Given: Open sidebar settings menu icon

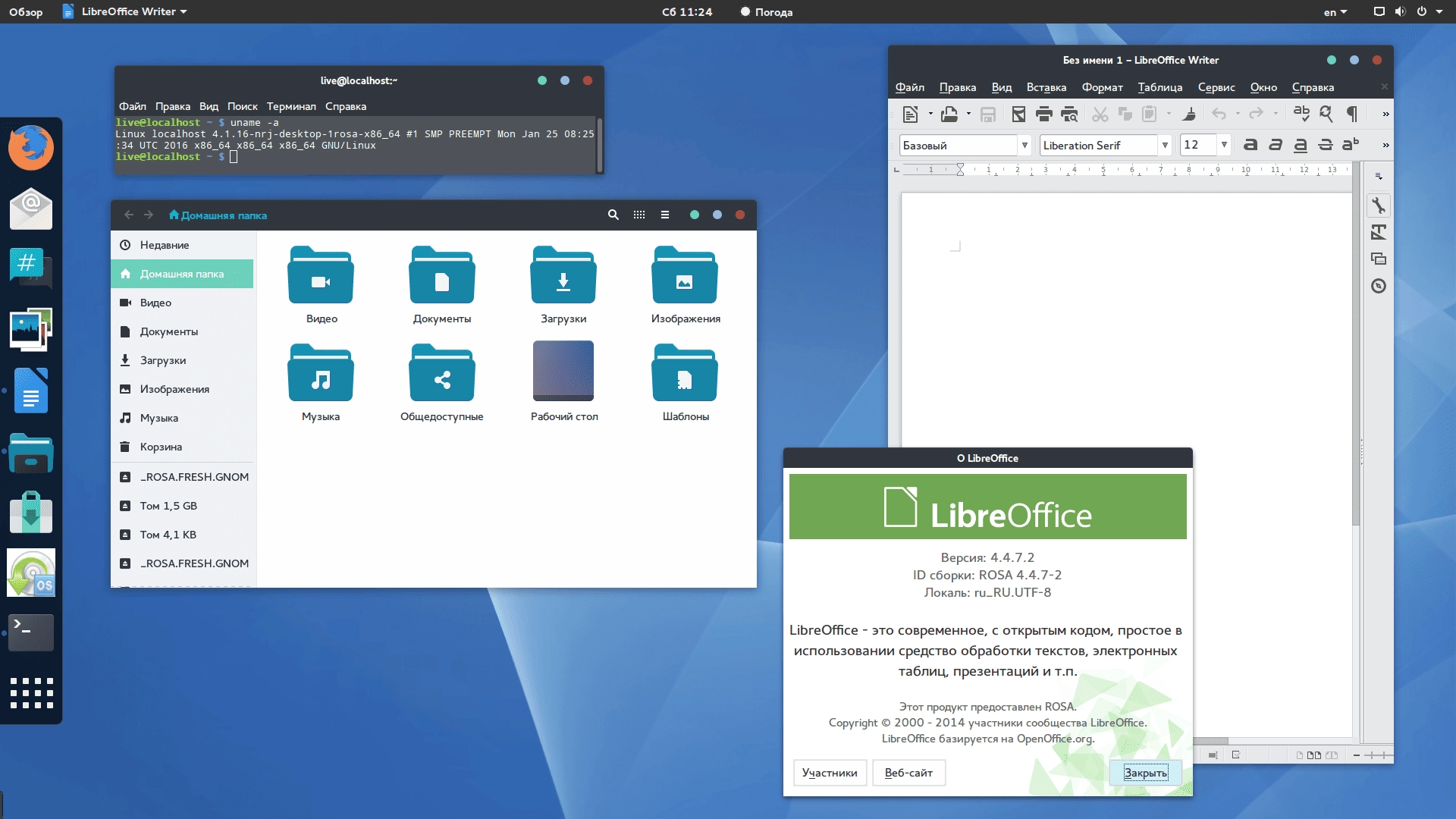Looking at the screenshot, I should click(x=1379, y=176).
